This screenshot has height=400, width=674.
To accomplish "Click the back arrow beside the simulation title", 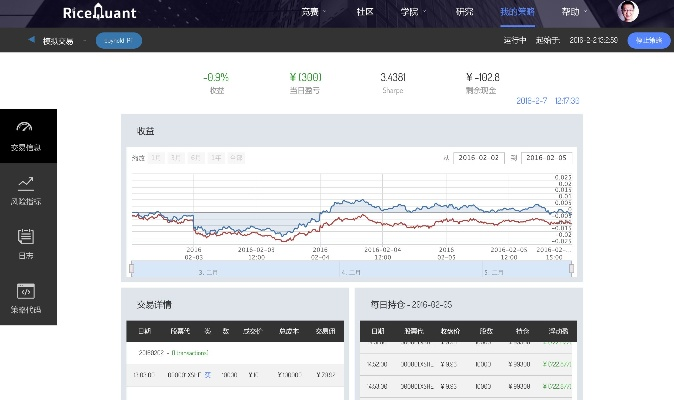I will [31, 40].
